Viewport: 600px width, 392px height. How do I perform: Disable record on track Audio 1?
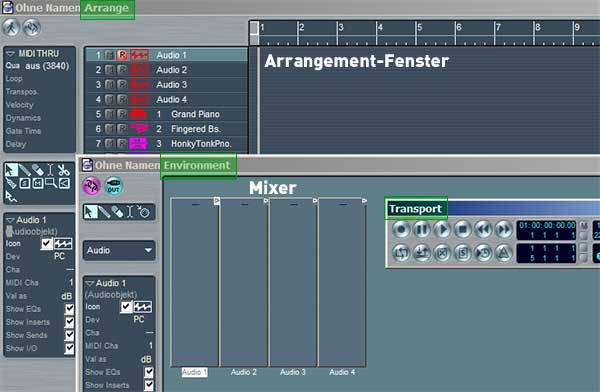coord(122,55)
